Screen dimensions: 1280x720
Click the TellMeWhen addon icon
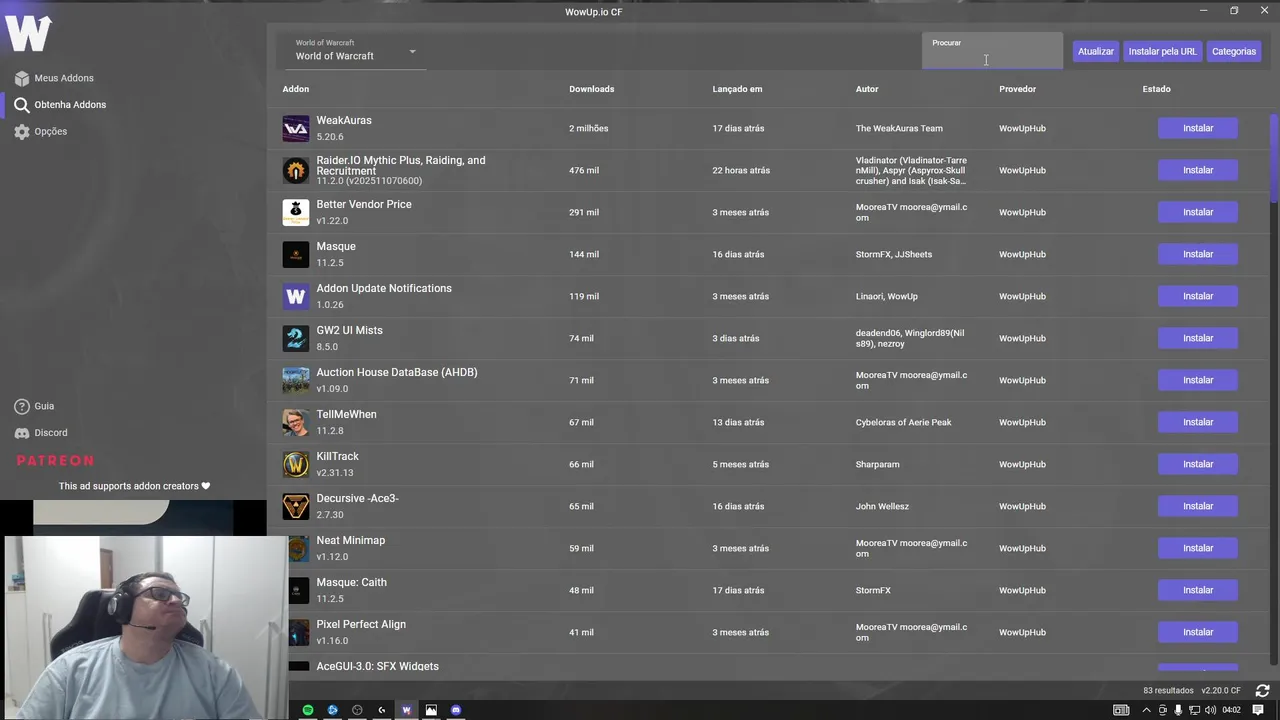point(296,422)
